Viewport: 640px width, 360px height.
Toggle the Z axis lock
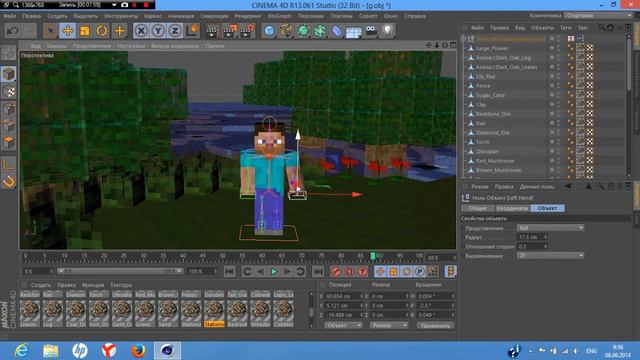(175, 31)
